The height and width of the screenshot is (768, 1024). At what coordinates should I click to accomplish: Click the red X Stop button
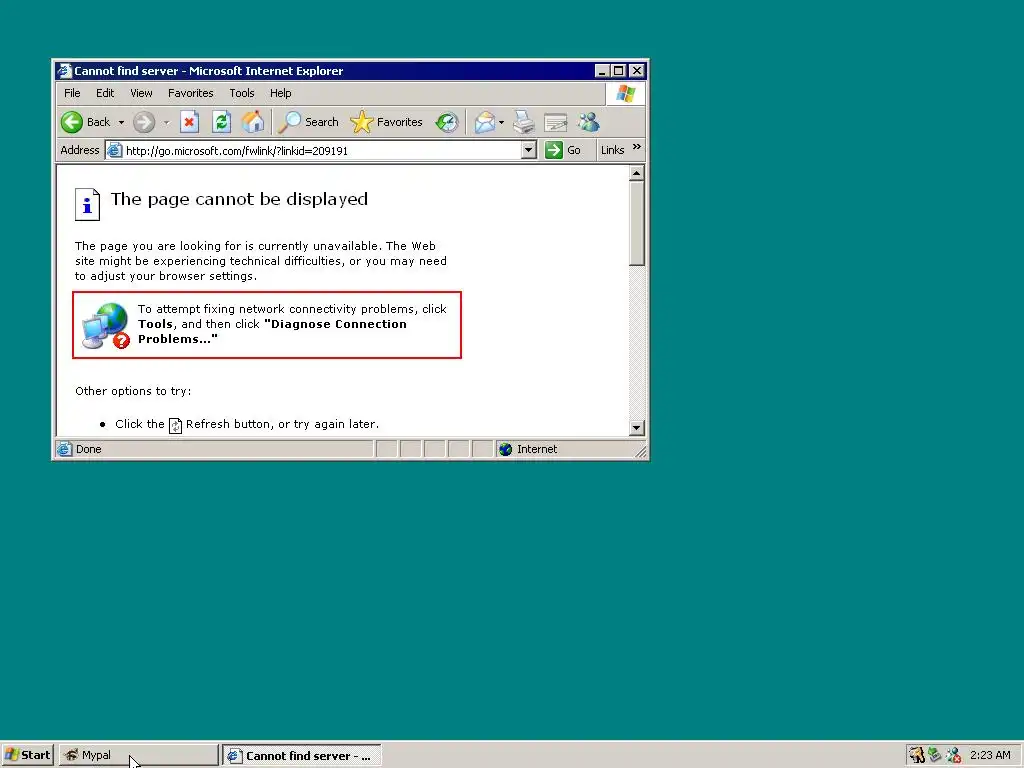[189, 122]
